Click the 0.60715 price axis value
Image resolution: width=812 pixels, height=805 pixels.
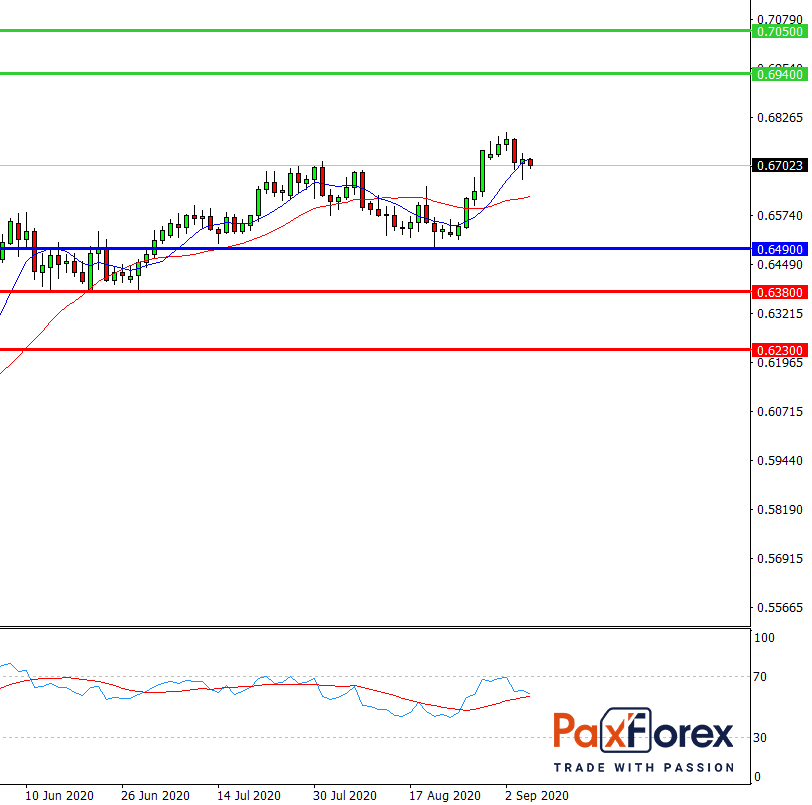780,412
